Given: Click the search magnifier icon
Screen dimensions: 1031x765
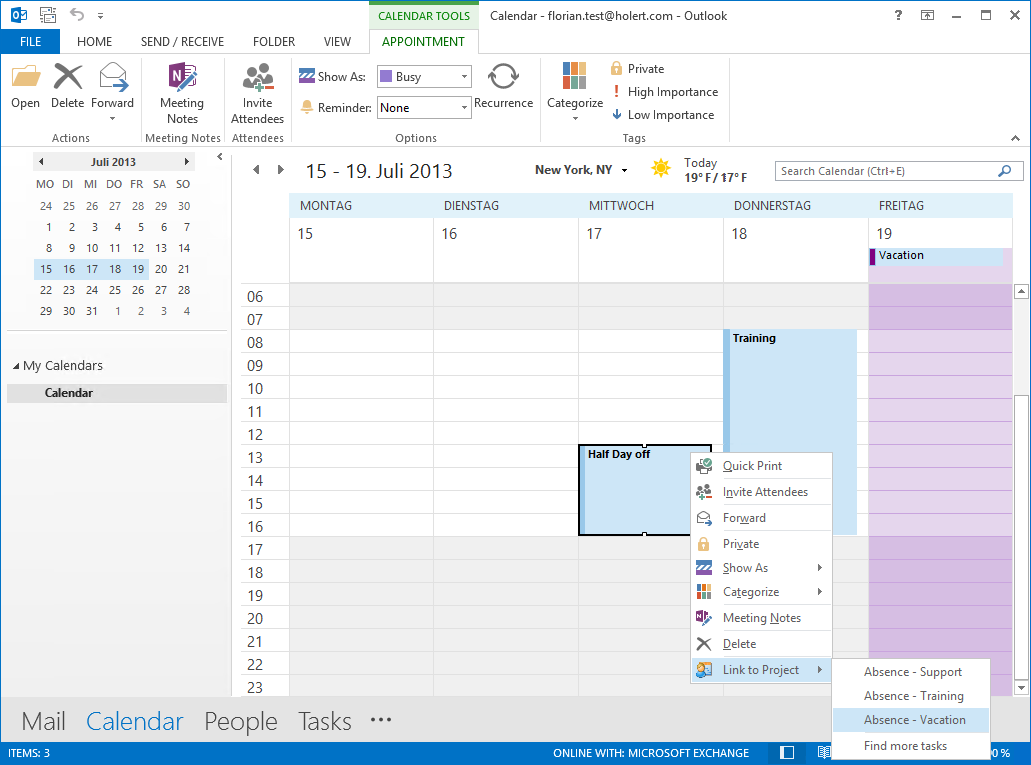Looking at the screenshot, I should pyautogui.click(x=1005, y=171).
